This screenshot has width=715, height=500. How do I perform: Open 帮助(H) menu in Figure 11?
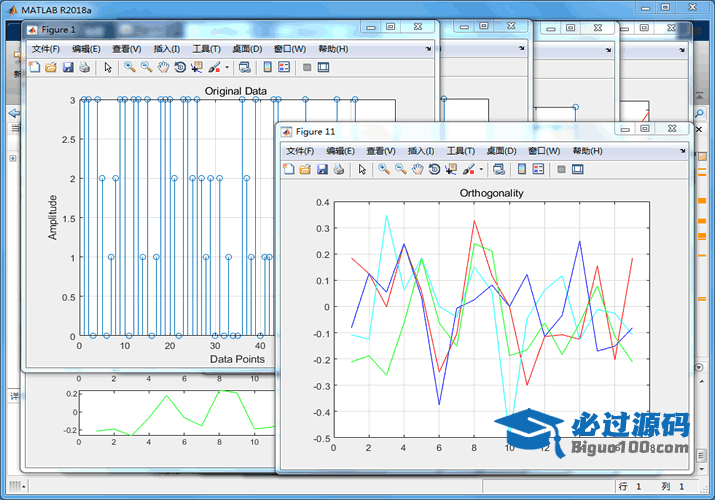pos(587,151)
